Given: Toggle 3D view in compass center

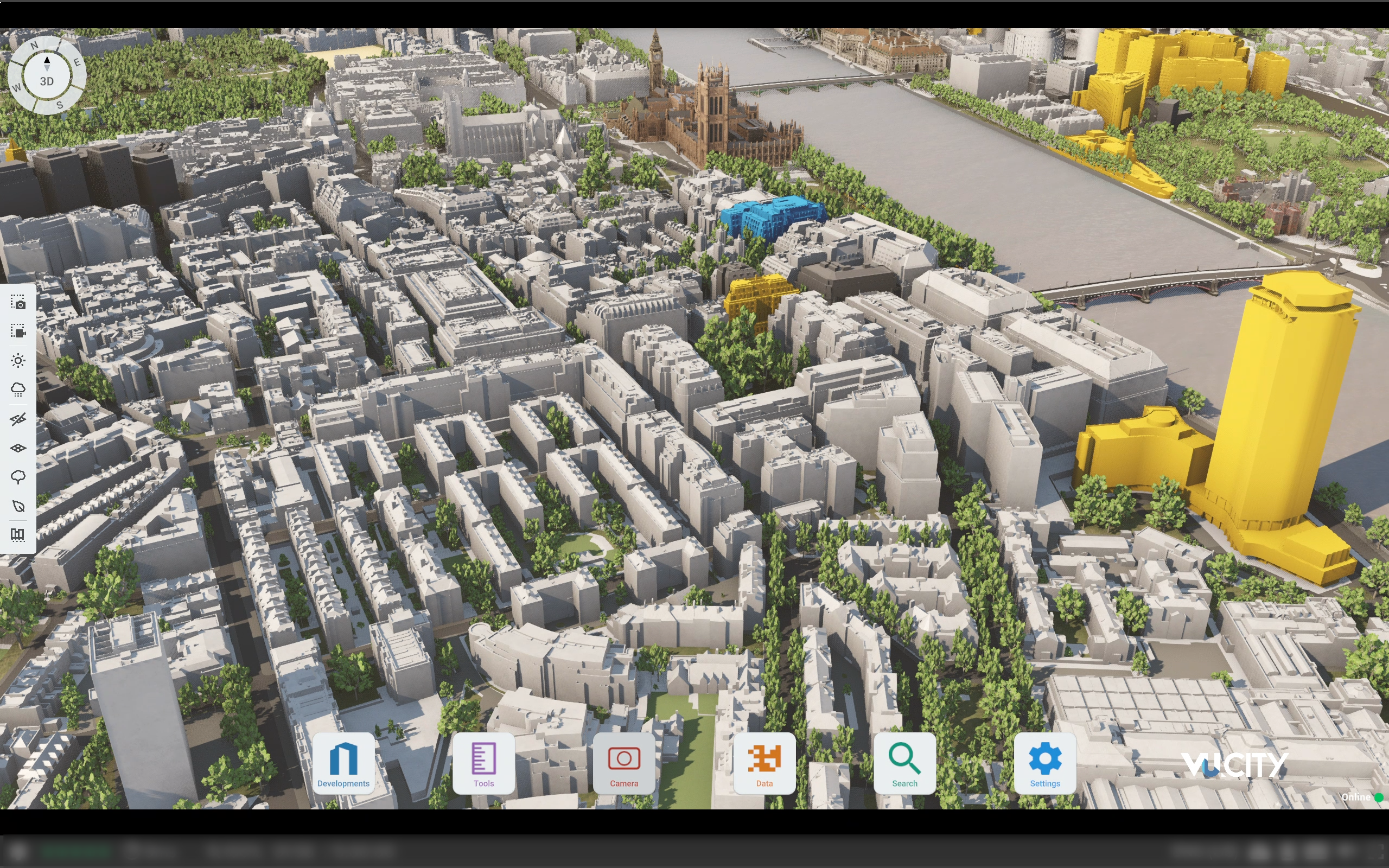Looking at the screenshot, I should [47, 81].
